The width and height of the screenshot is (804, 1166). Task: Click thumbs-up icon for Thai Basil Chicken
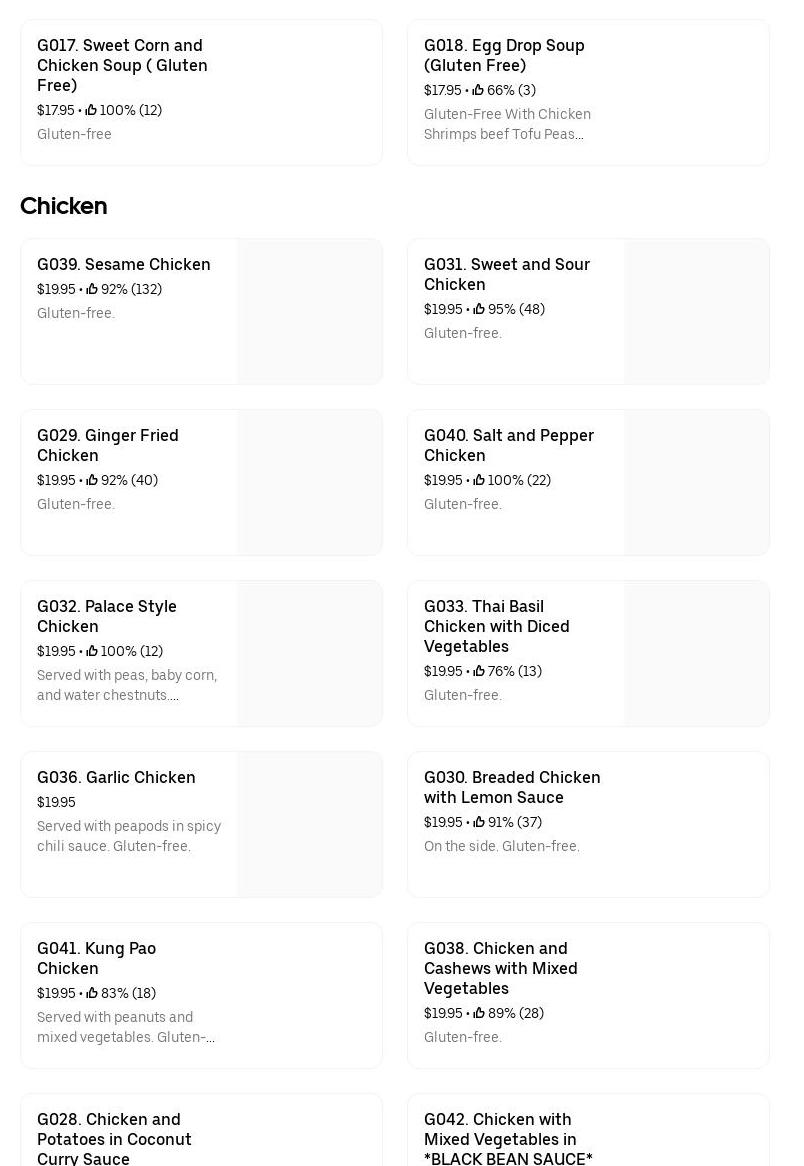479,671
